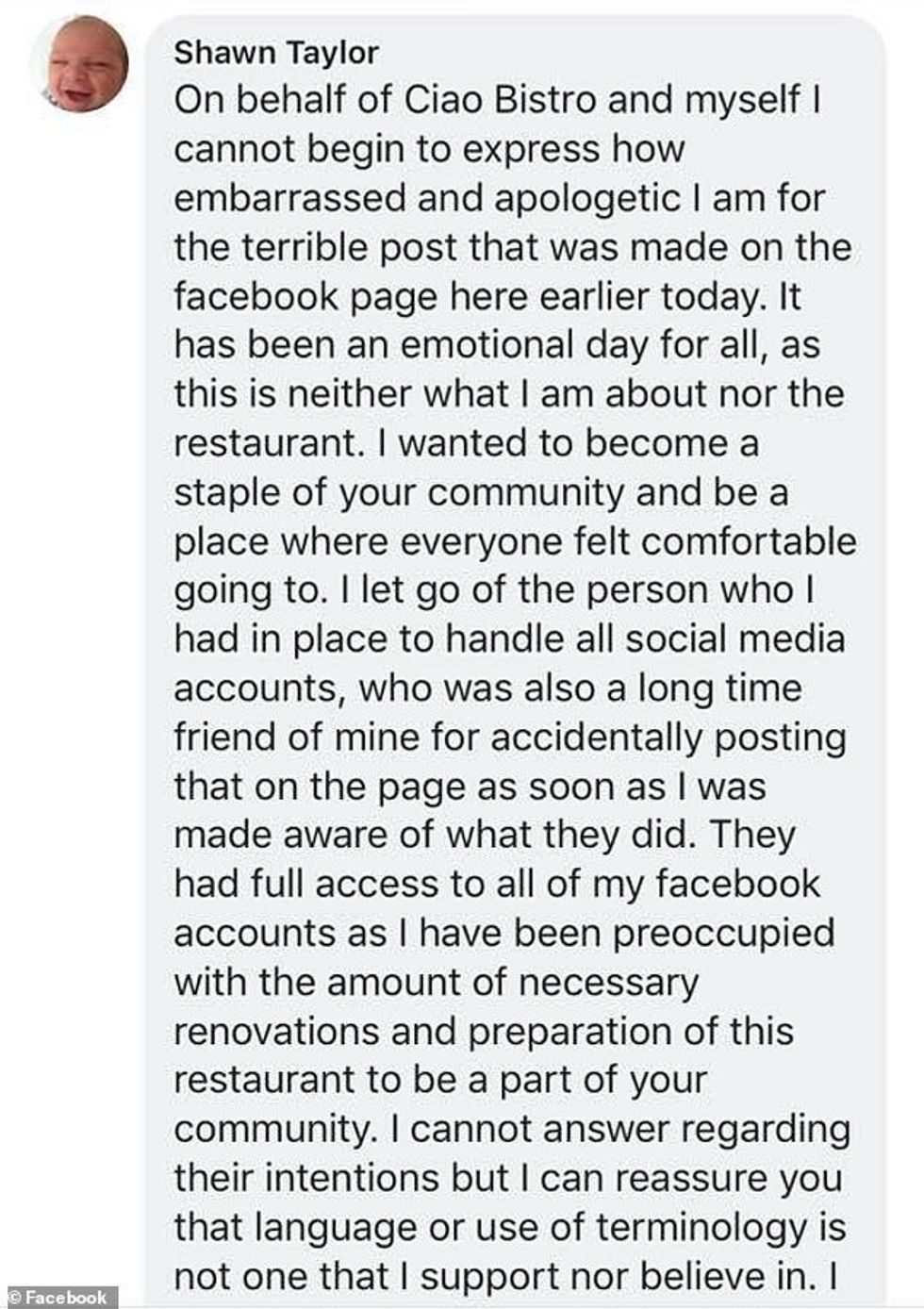Click the text "staple of your community"
Viewport: 924px width, 1309px height.
399,492
